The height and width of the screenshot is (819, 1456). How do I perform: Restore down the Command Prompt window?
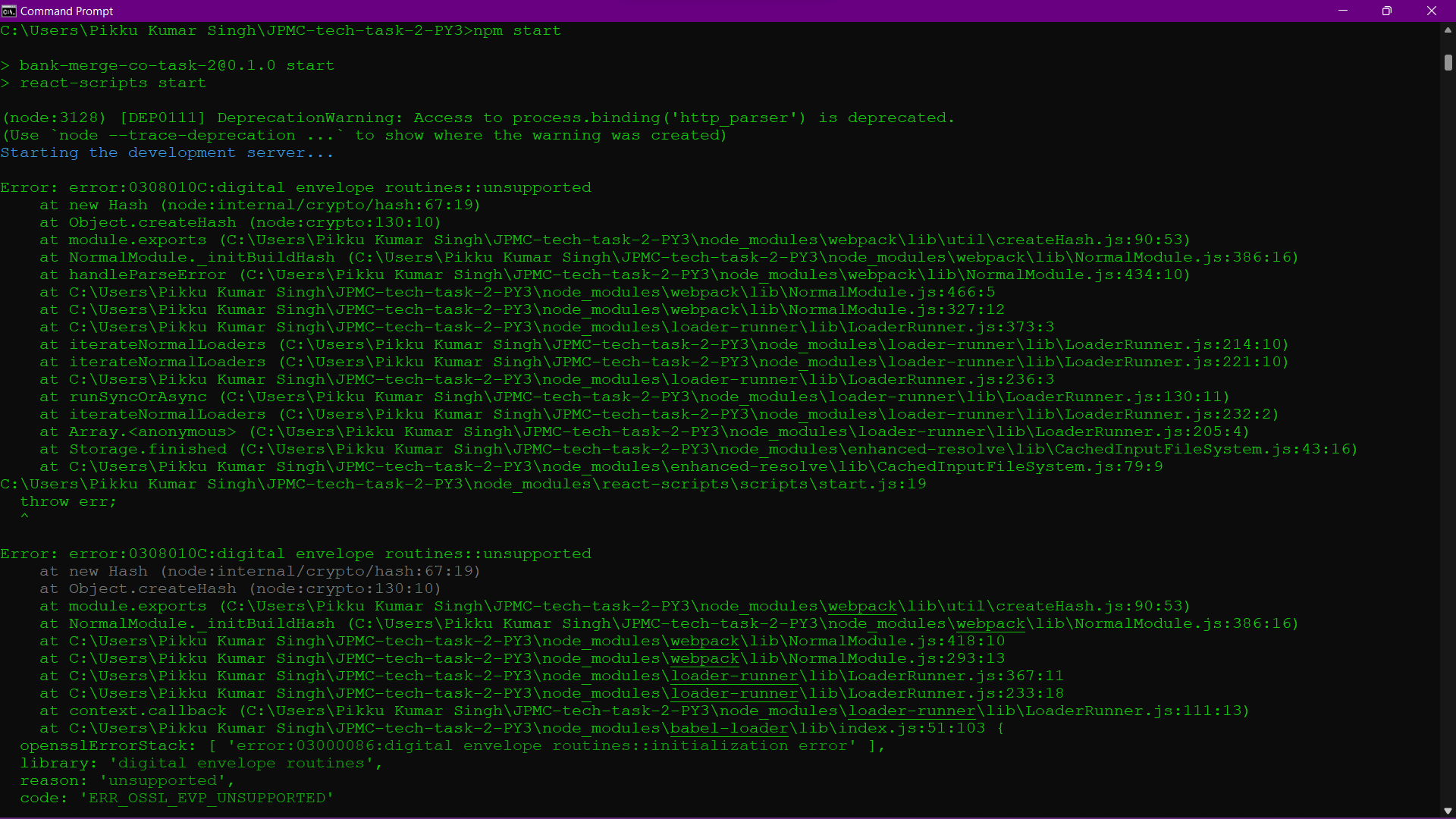[x=1387, y=11]
